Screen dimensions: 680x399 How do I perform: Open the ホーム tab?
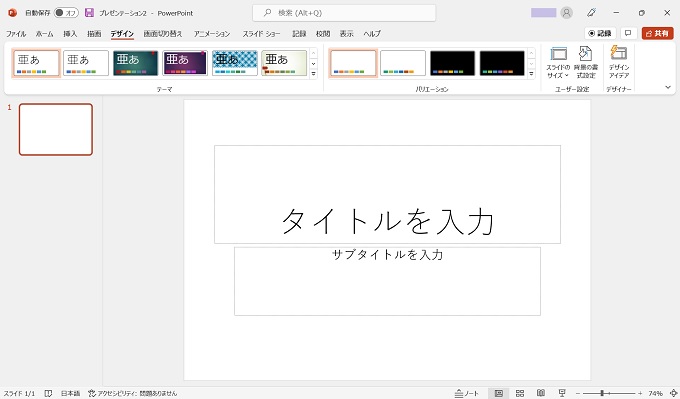point(44,33)
